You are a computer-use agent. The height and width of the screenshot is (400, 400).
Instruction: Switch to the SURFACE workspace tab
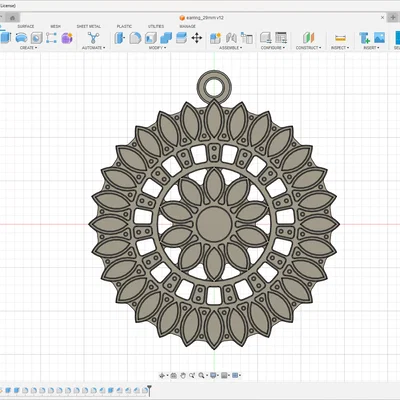26,26
